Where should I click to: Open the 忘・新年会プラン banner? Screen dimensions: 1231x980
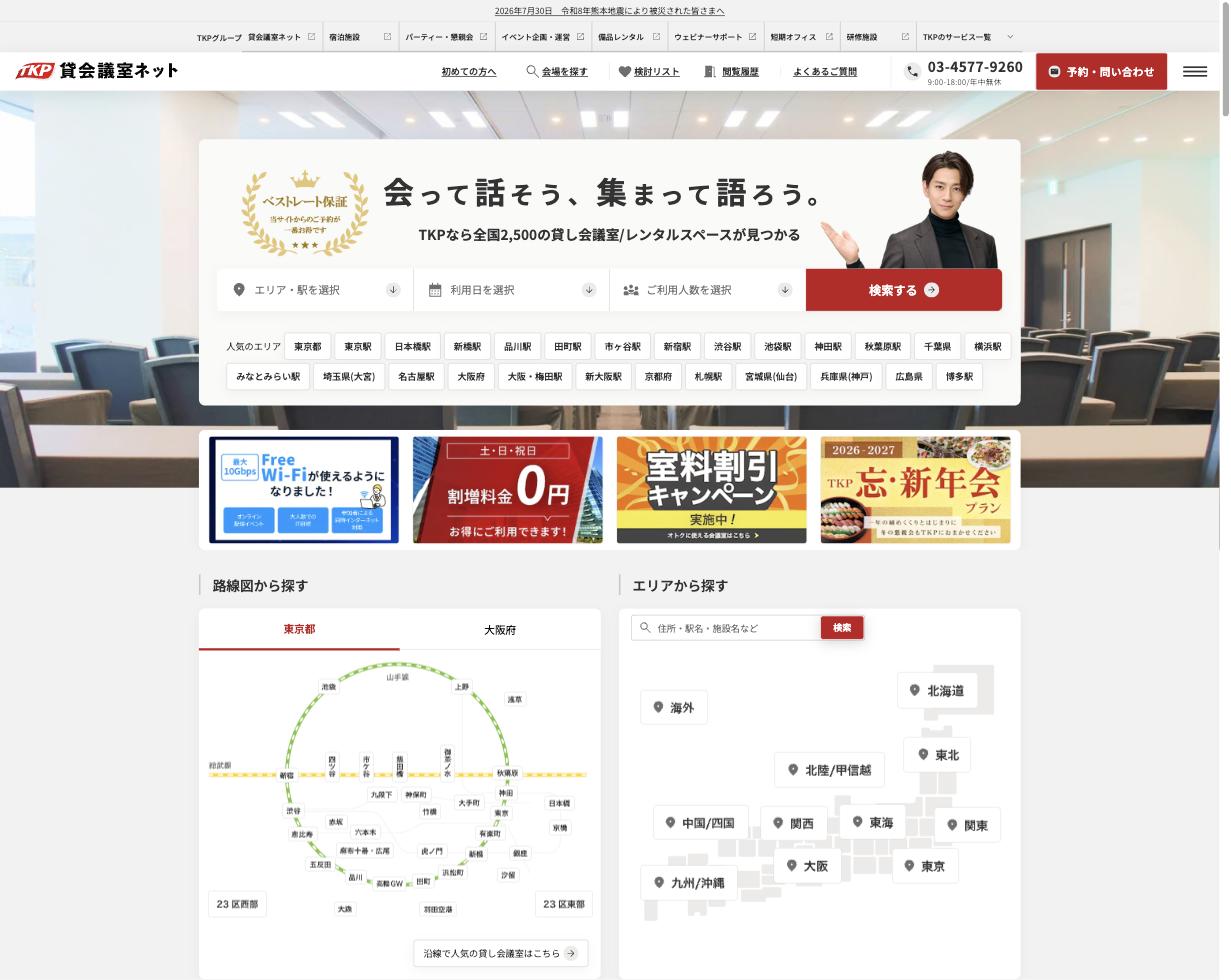915,490
